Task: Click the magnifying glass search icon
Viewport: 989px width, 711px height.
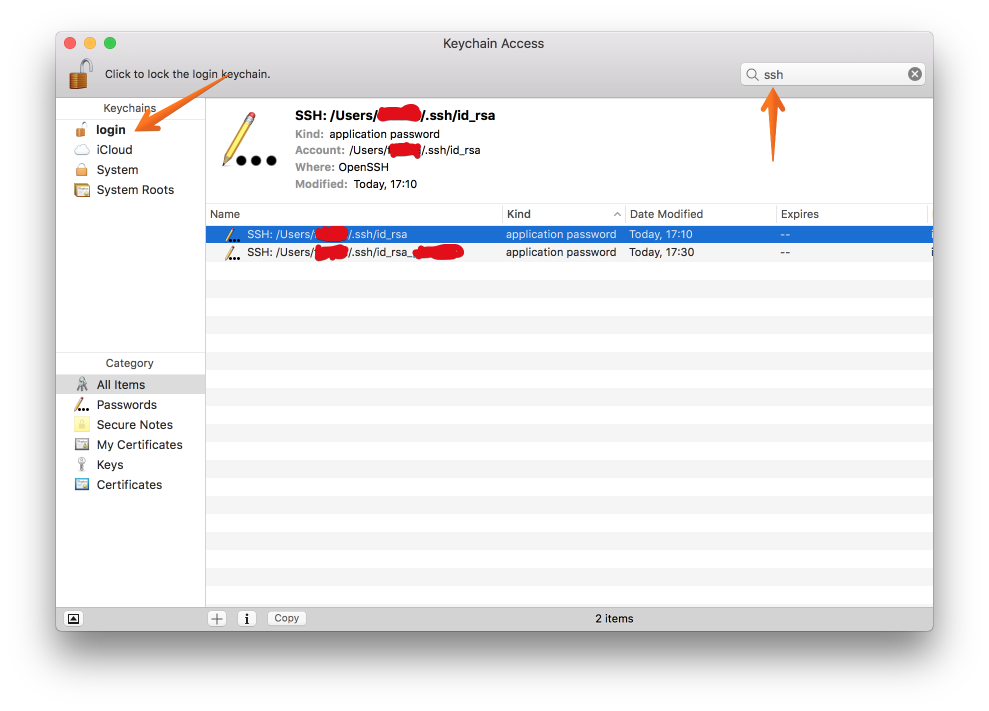Action: point(752,74)
